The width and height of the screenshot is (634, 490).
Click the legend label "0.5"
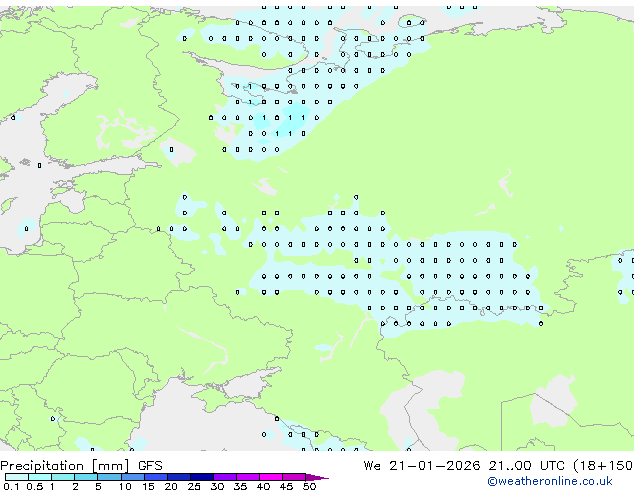[35, 486]
